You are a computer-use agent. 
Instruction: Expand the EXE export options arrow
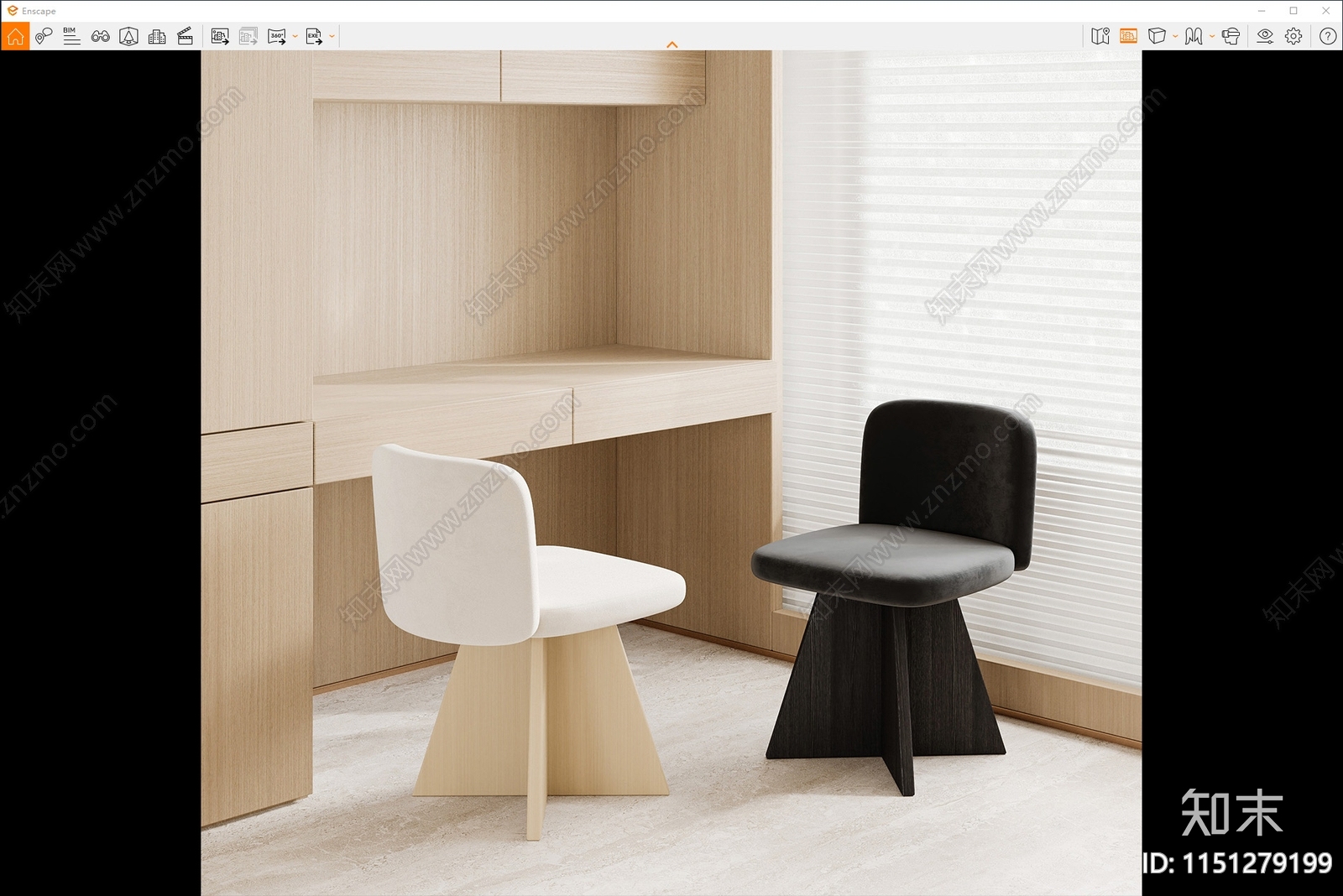332,36
